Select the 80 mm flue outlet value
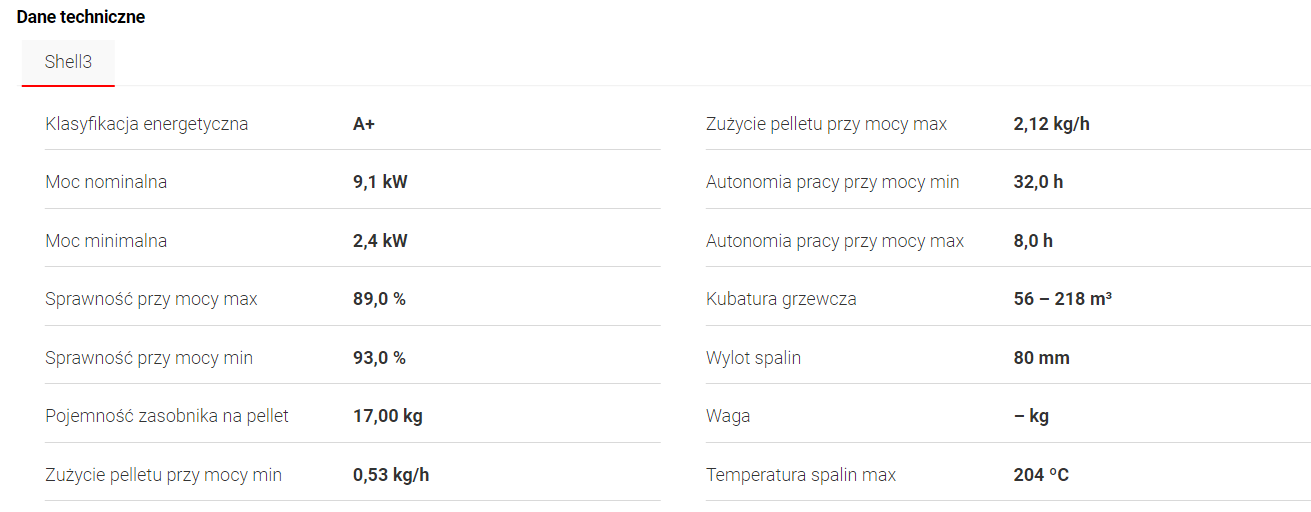The image size is (1311, 512). tap(1041, 358)
